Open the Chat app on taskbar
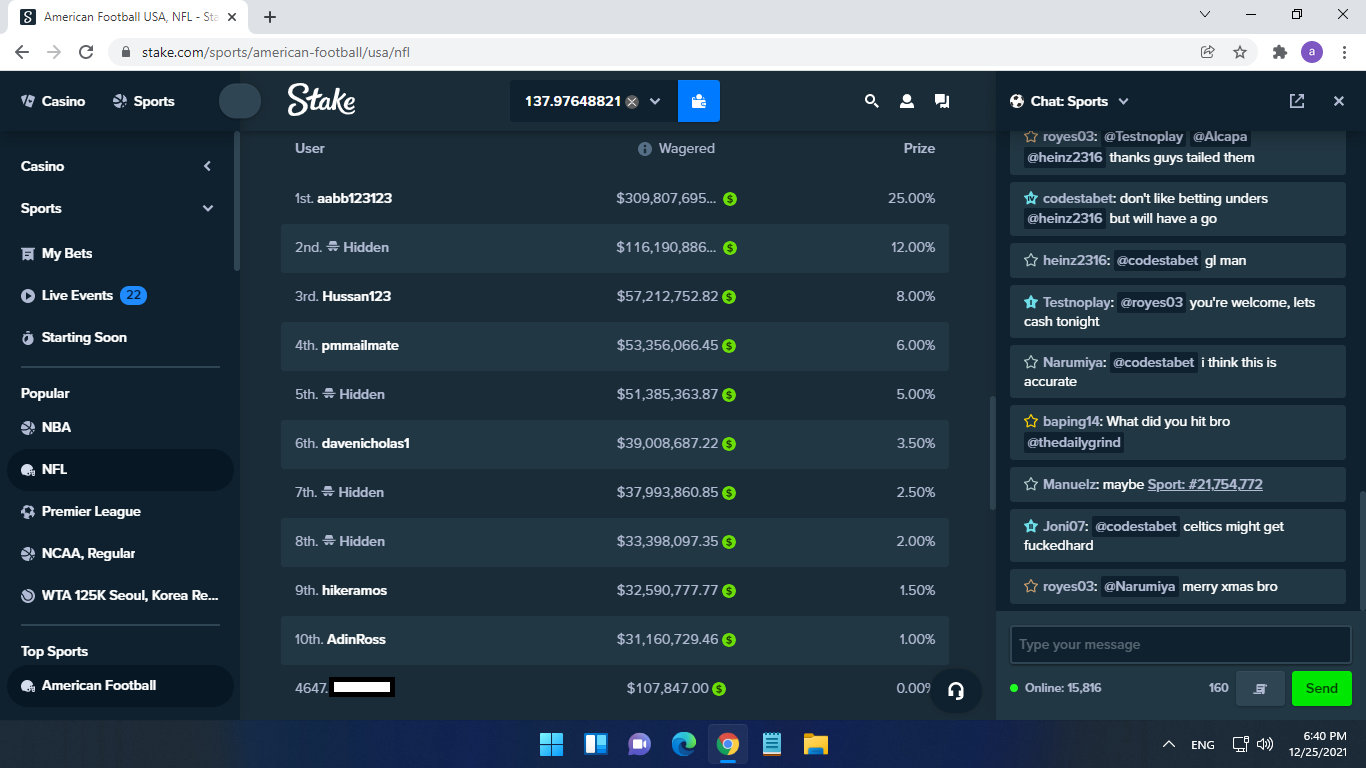 coord(640,744)
